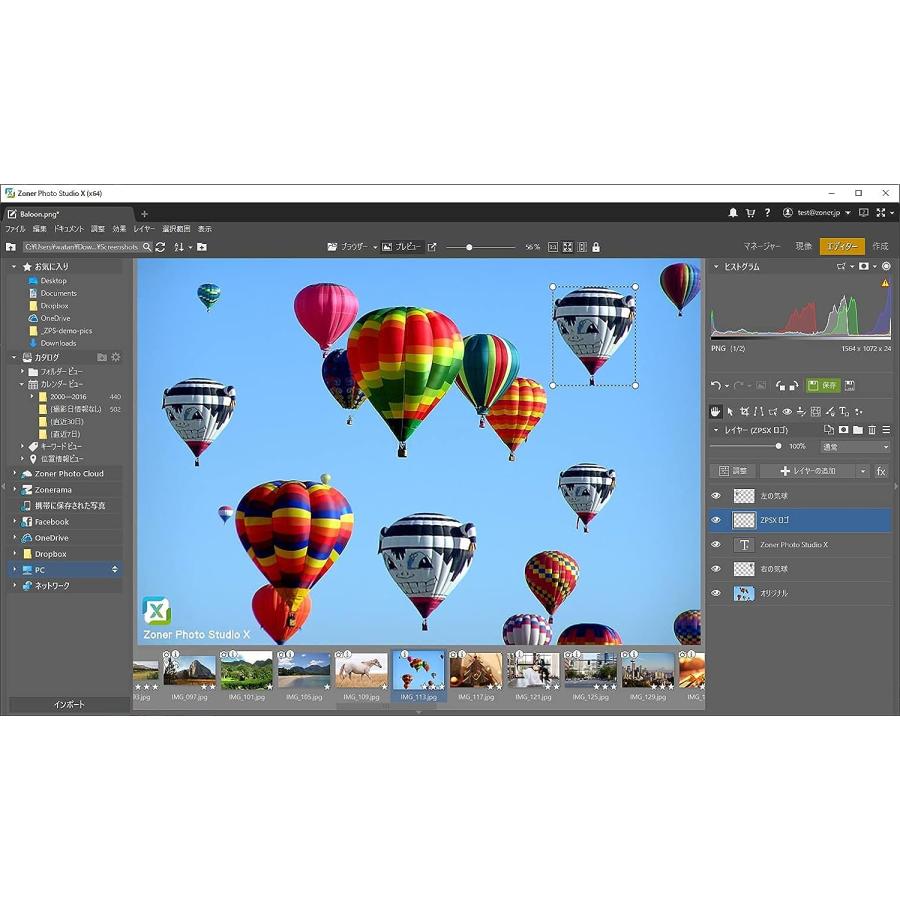Image resolution: width=900 pixels, height=900 pixels.
Task: Open the account test@zoner.jp dropdown
Action: 848,213
